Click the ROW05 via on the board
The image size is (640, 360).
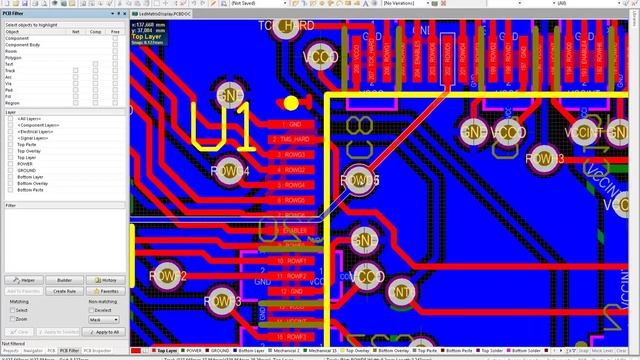click(x=359, y=180)
